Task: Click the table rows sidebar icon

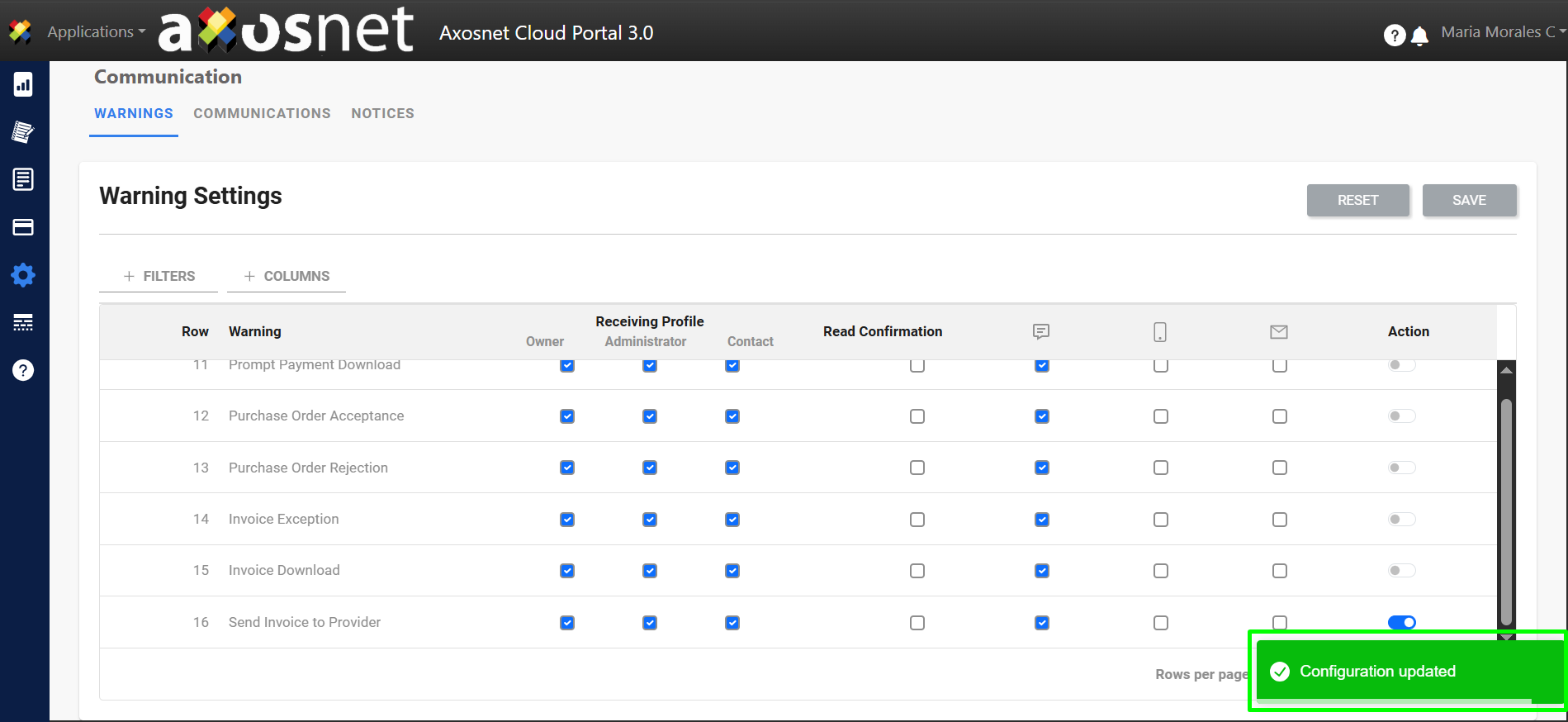Action: [23, 322]
